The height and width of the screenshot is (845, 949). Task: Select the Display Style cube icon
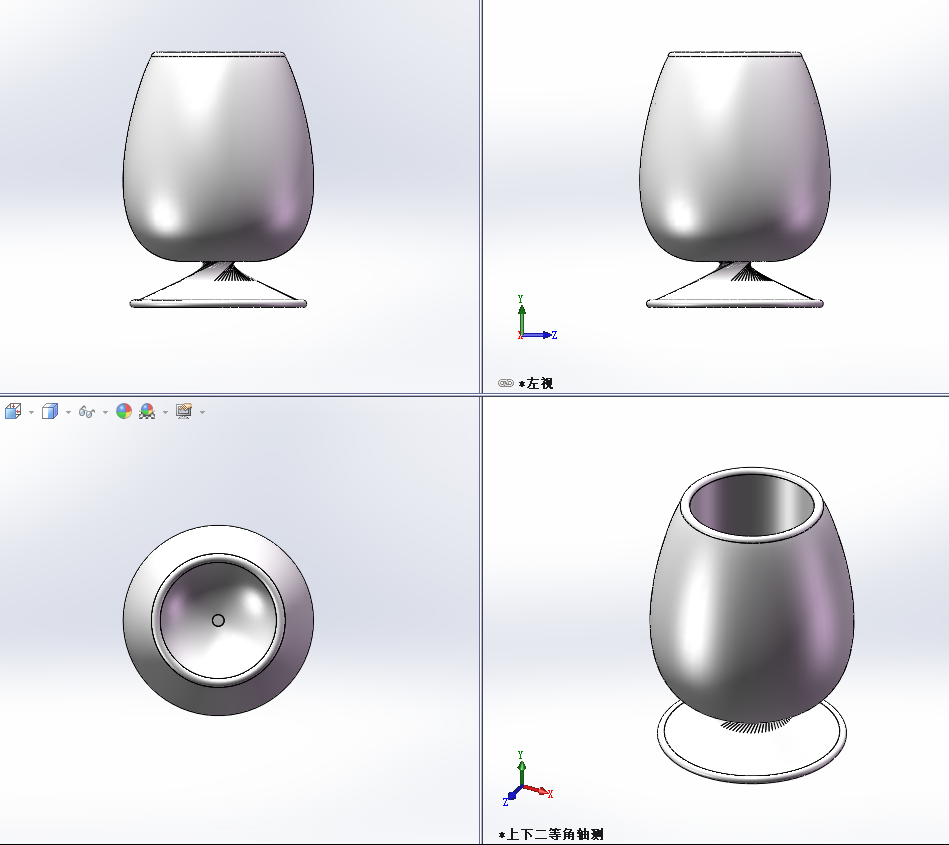pos(50,412)
